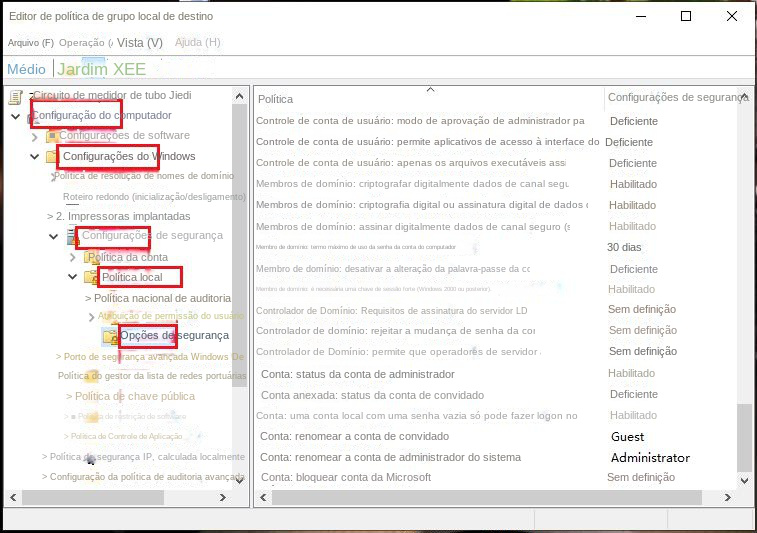Viewport: 757px width, 533px height.
Task: Expand Atribuição de permissão do usuário node
Action: tap(92, 317)
